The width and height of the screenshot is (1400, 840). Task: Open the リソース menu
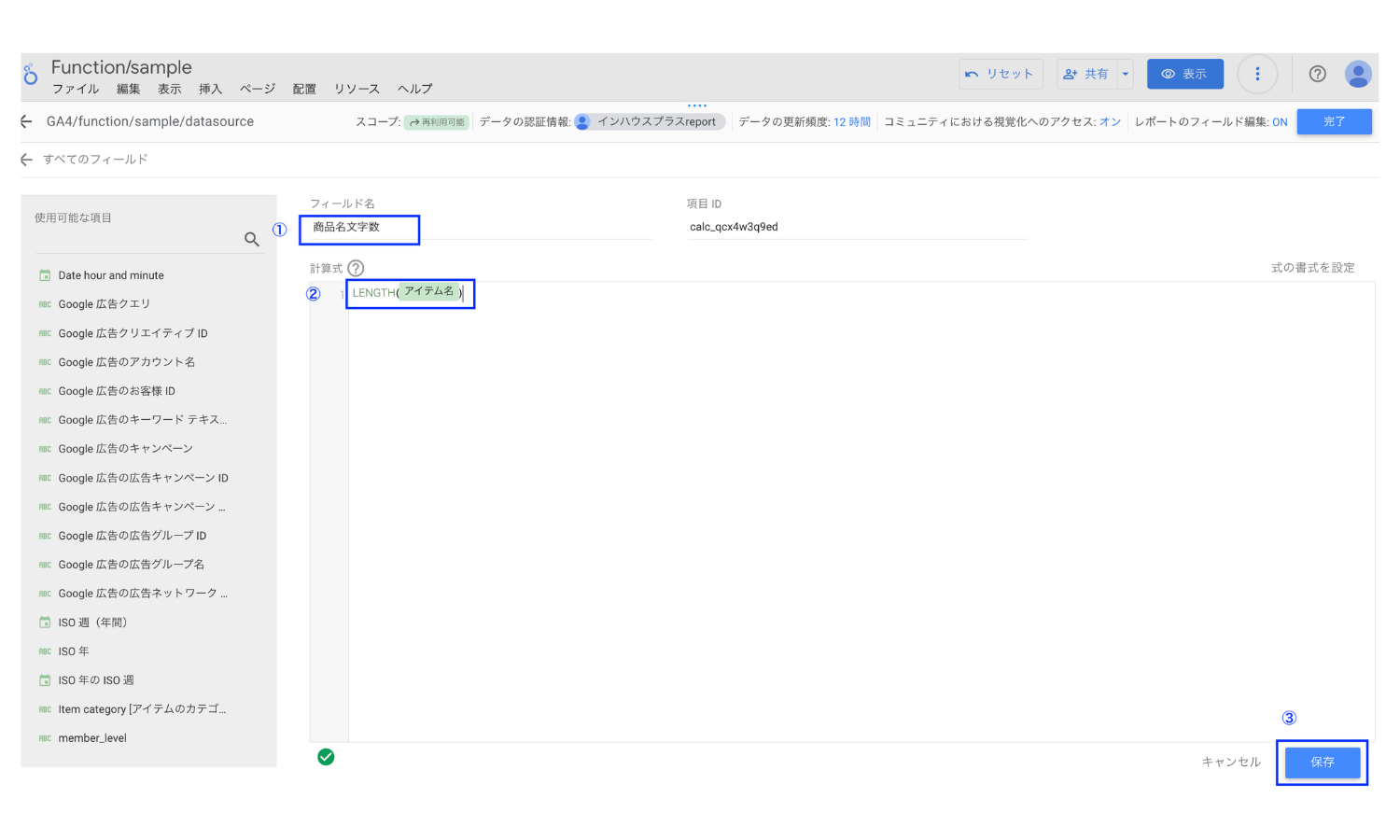[357, 90]
